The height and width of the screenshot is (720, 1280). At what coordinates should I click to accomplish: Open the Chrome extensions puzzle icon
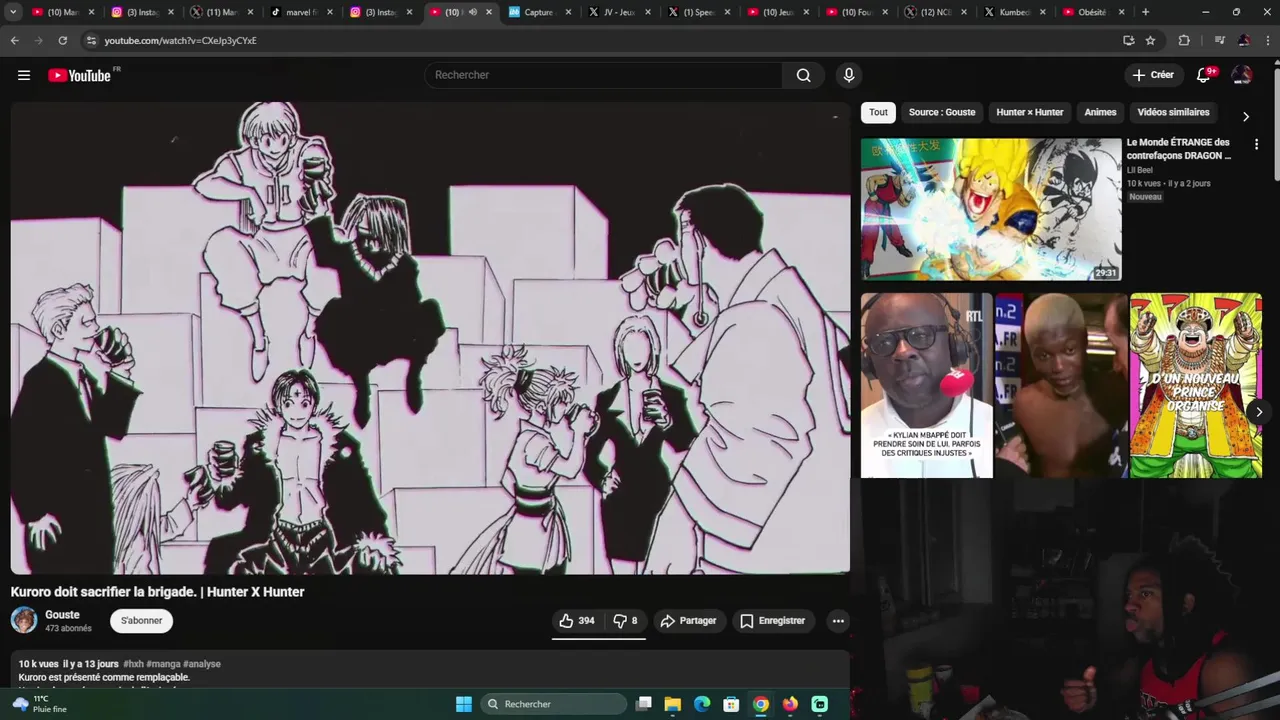point(1184,40)
